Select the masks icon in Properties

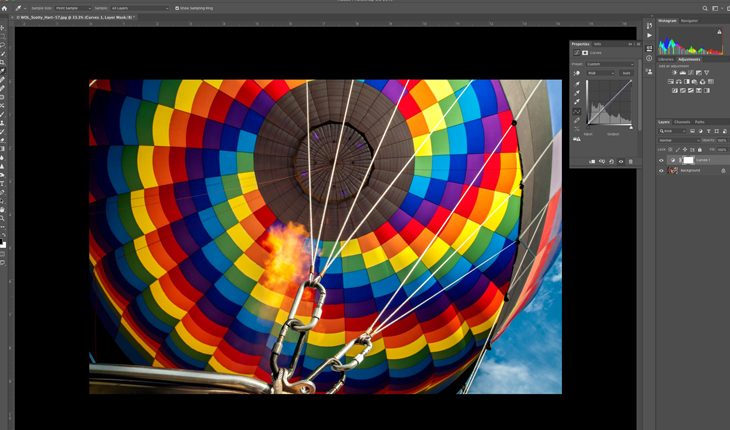click(x=585, y=53)
